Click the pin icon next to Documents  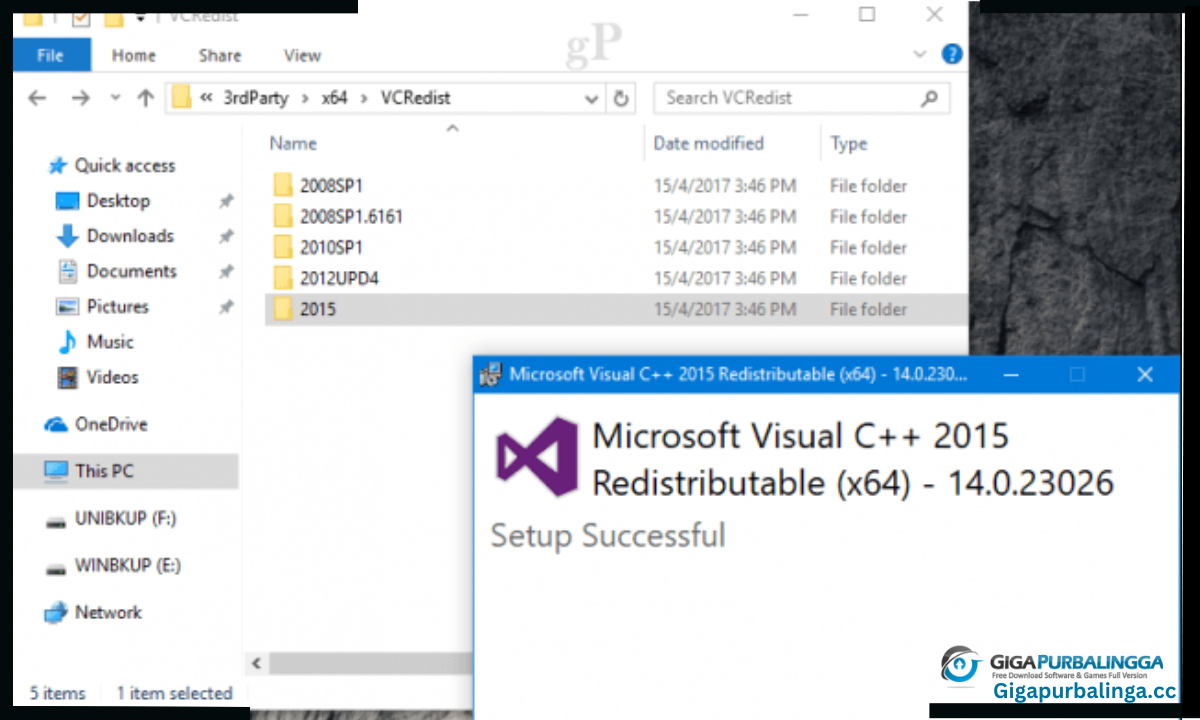226,272
